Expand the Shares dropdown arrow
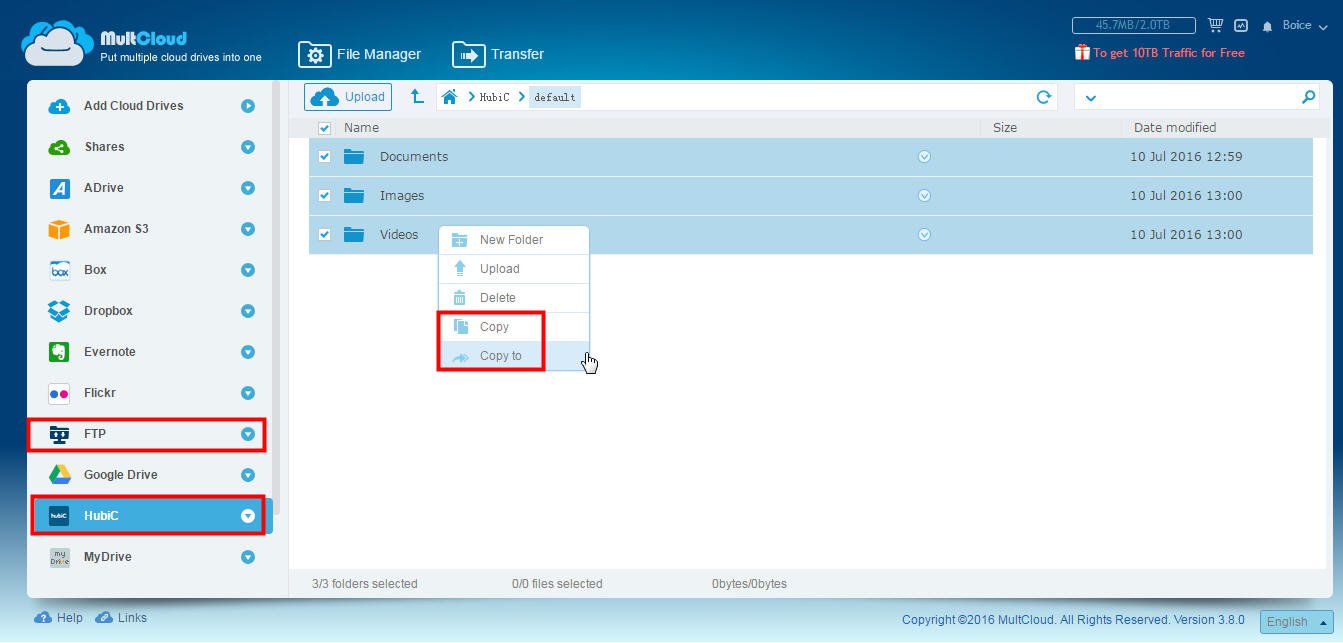Screen dimensions: 1343x643 (247, 147)
